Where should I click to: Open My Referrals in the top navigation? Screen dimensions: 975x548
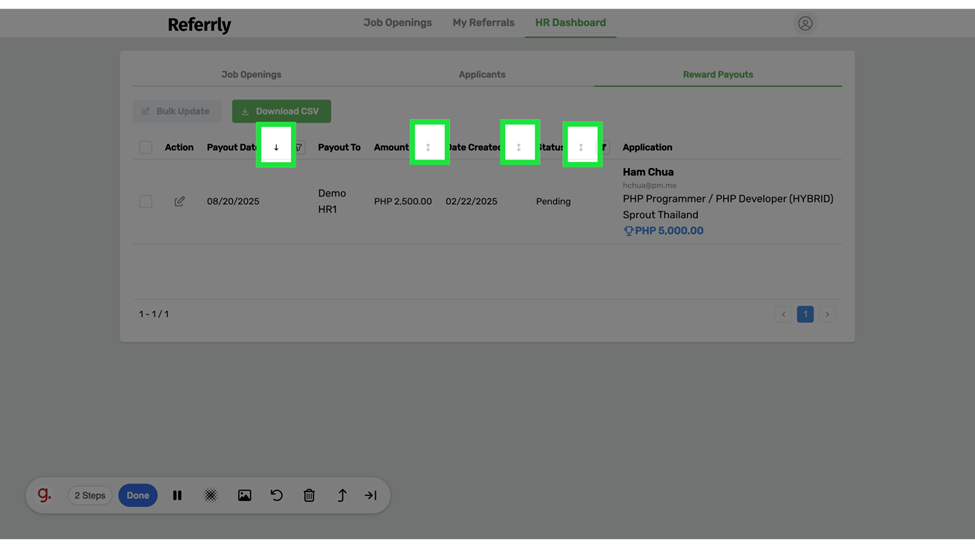click(x=483, y=22)
